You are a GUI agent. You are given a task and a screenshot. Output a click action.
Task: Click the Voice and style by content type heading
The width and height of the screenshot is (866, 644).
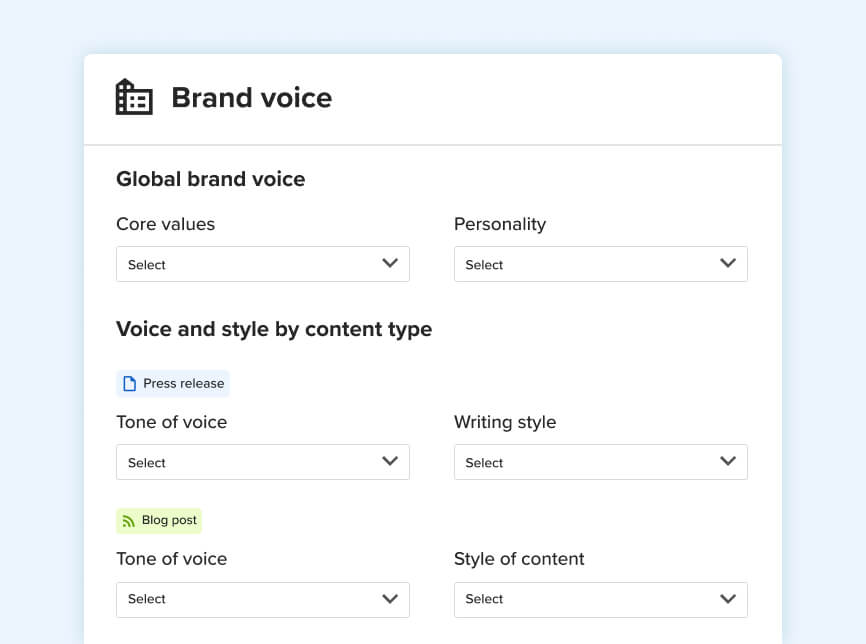(274, 329)
